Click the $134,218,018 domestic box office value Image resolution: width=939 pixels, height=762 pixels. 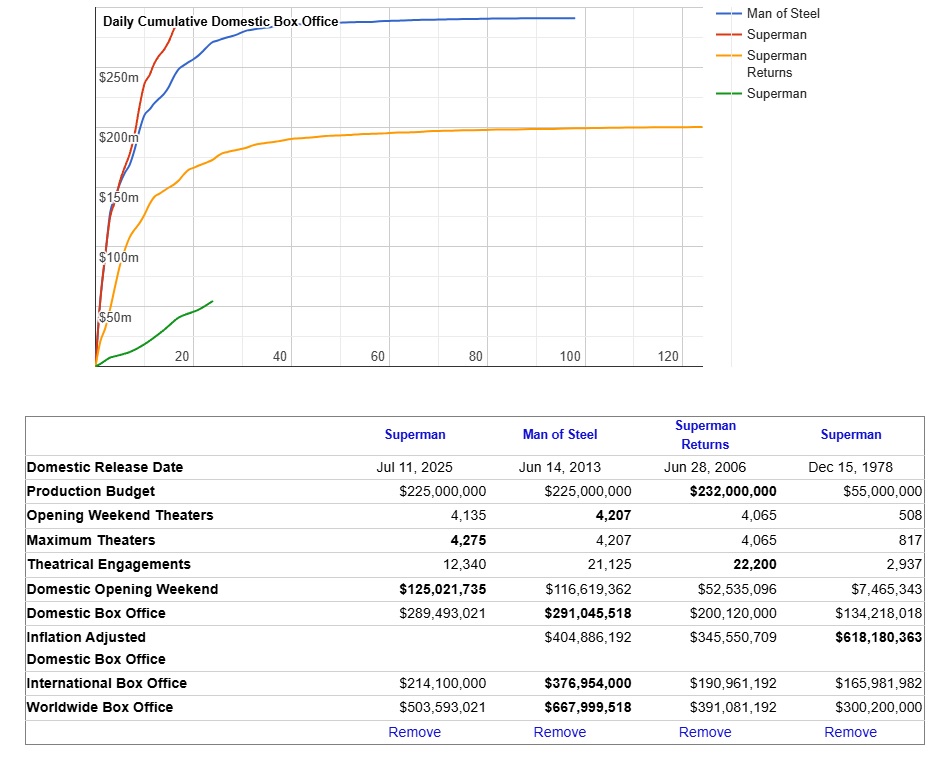pos(879,613)
